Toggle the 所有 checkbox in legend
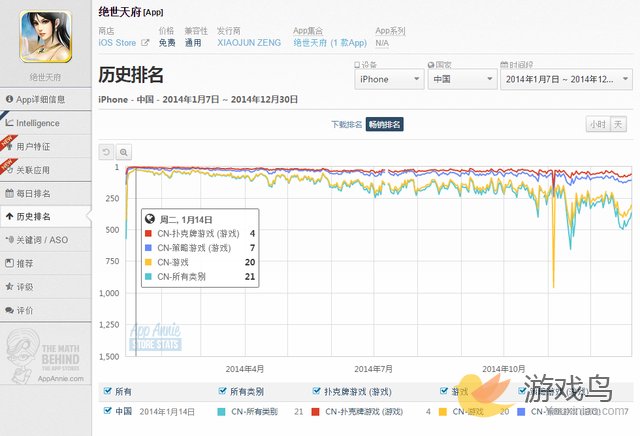 109,391
